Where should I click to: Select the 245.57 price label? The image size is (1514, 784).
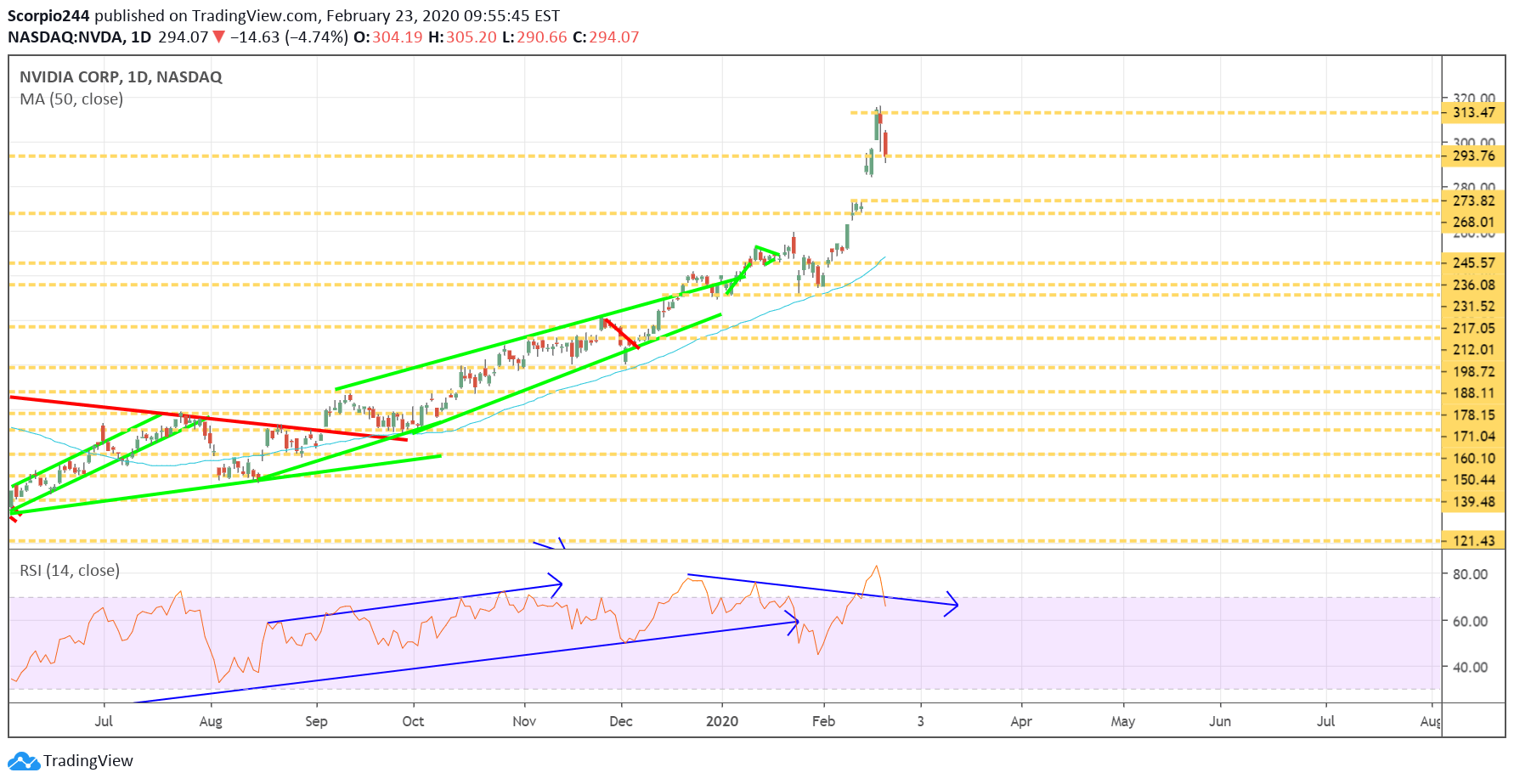point(1474,262)
